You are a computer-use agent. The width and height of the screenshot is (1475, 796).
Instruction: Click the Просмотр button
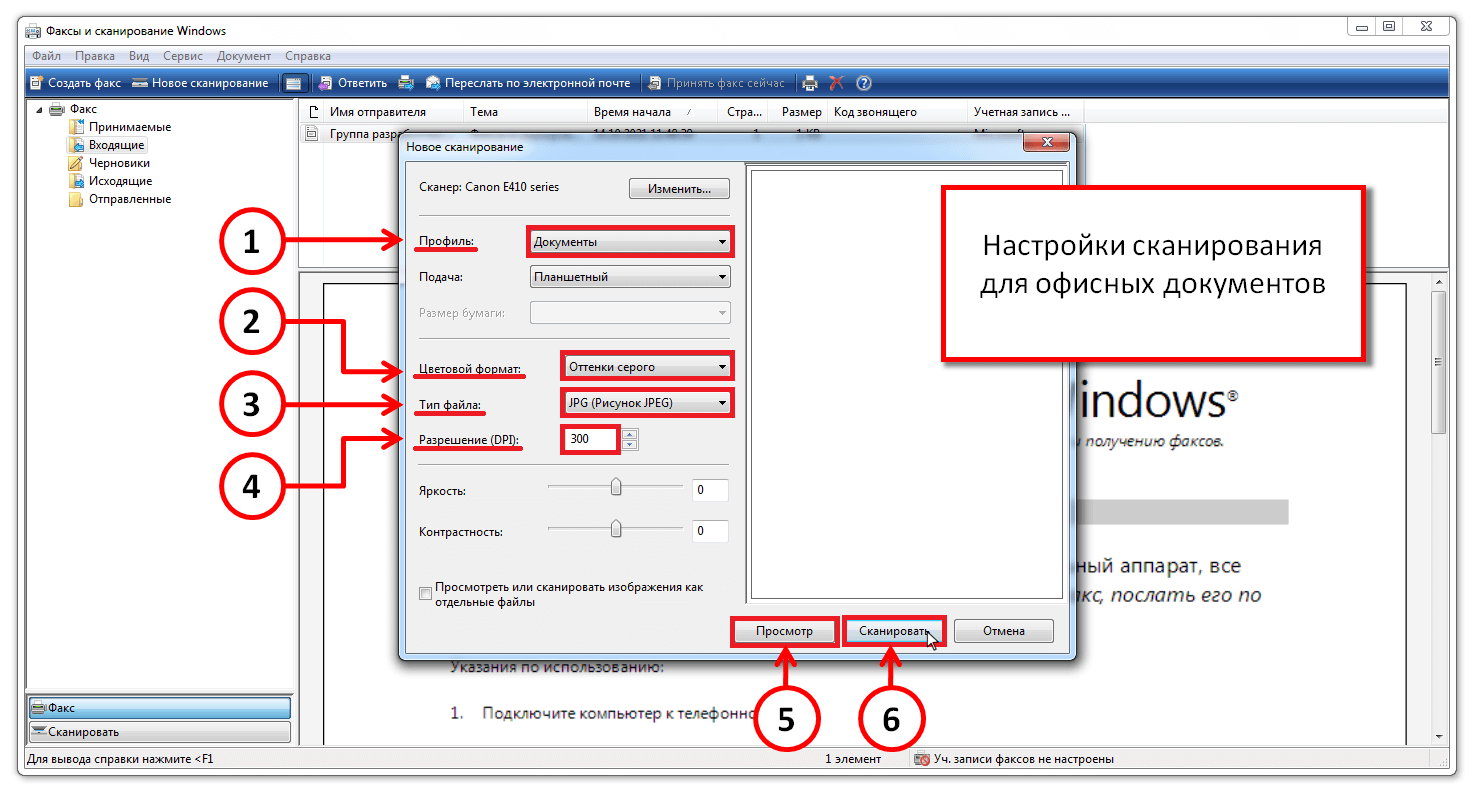[x=784, y=631]
